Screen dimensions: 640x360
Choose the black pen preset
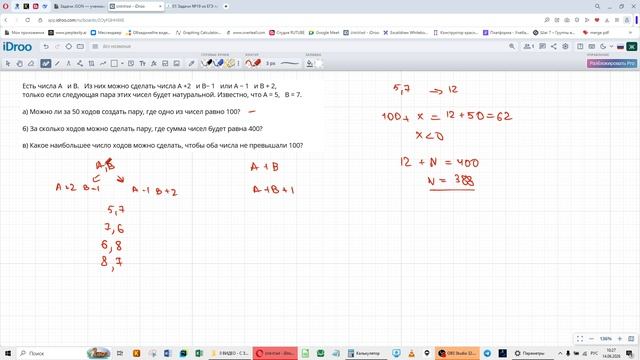(207, 63)
